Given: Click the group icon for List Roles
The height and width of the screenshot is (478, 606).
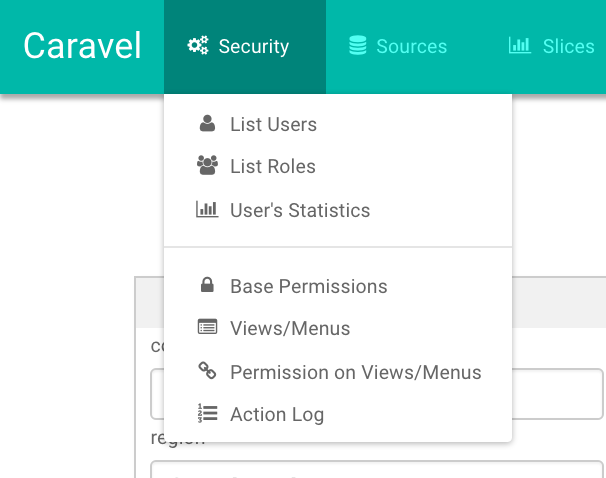Looking at the screenshot, I should pos(207,166).
